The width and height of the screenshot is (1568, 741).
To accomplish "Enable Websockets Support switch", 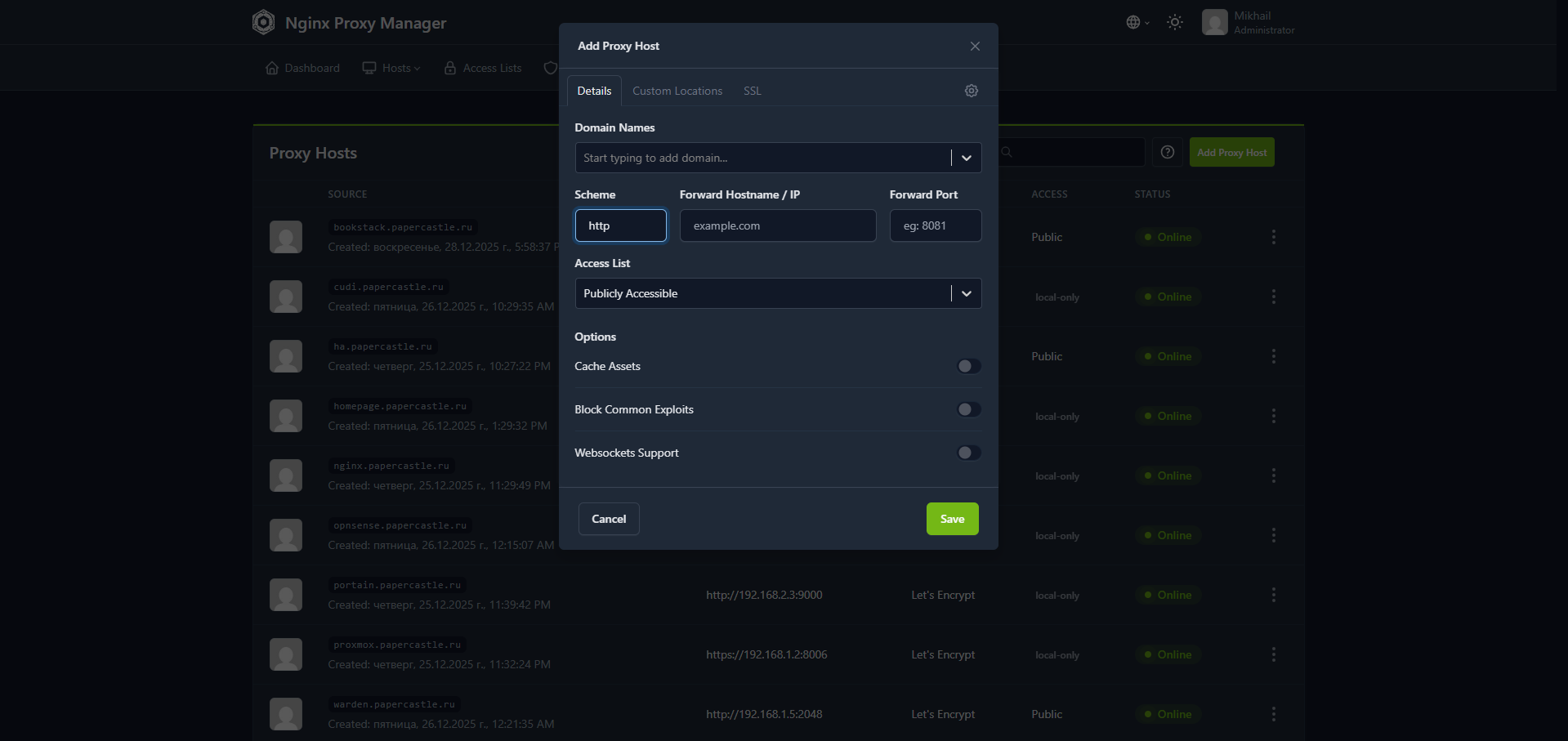I will pos(969,453).
